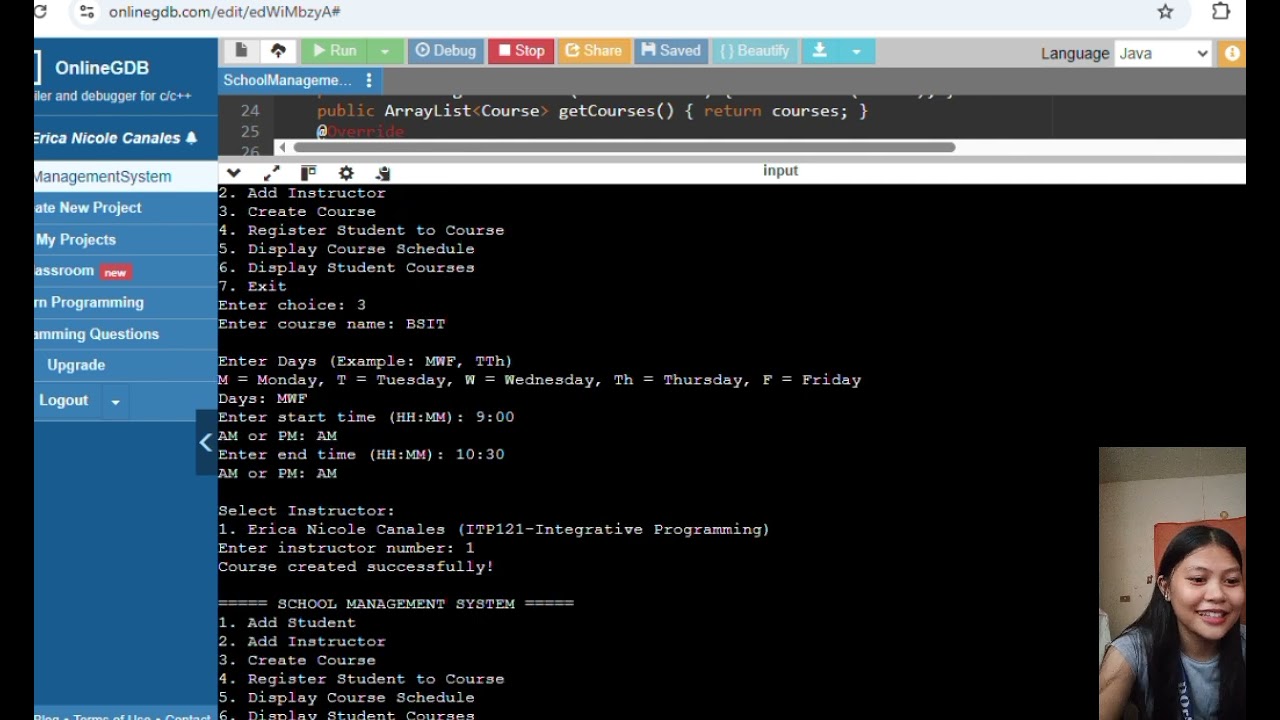The width and height of the screenshot is (1280, 720).
Task: Click 'SCHOOL MANAGEMENT SYSTEM' header text
Action: [396, 604]
